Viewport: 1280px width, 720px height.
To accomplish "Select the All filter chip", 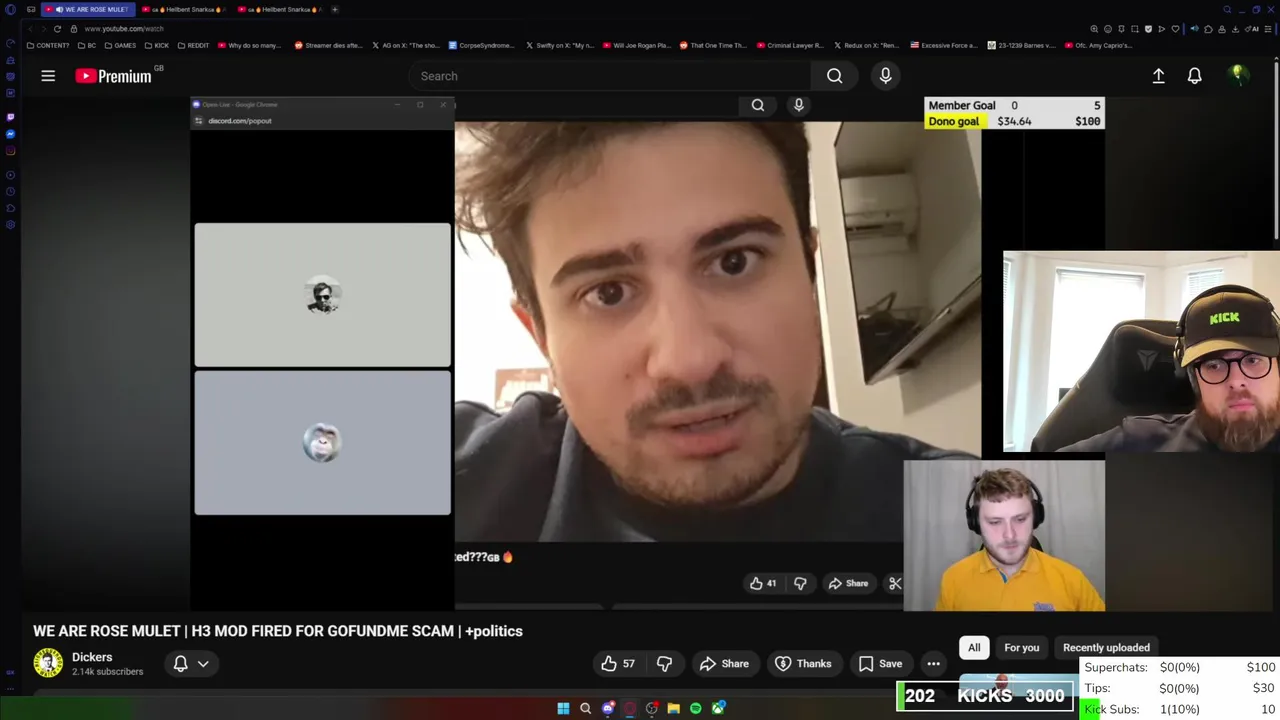I will (974, 648).
